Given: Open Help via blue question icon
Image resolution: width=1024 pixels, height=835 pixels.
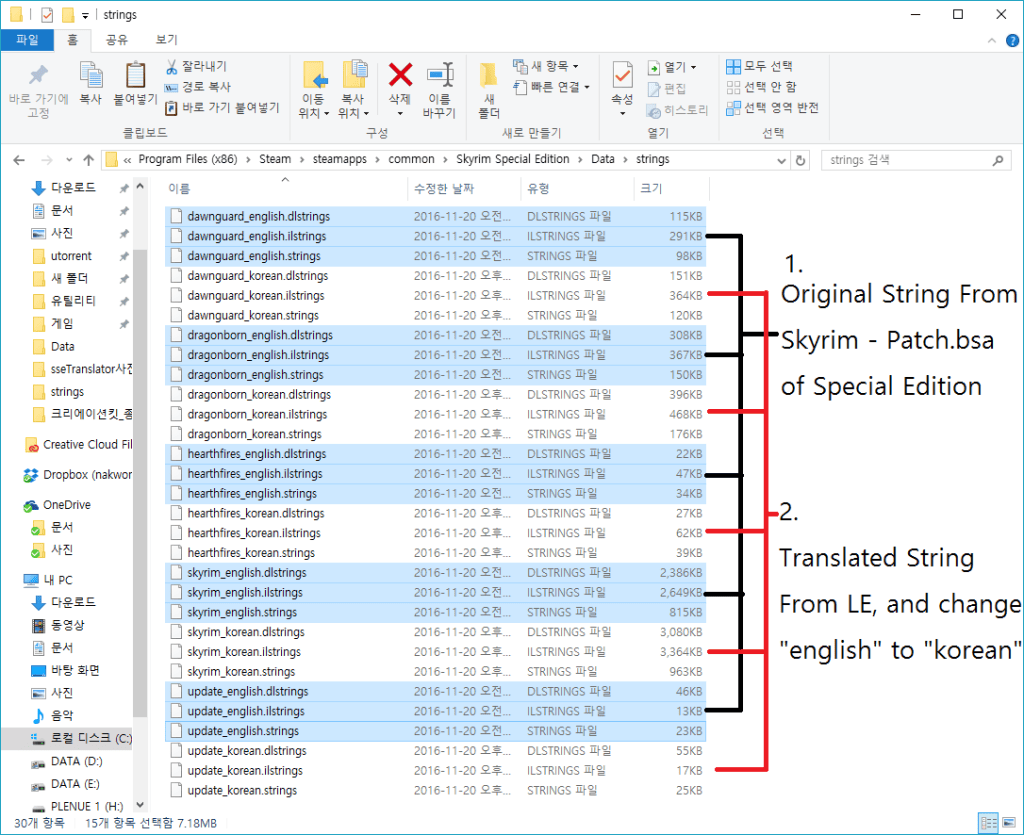Looking at the screenshot, I should [x=1012, y=40].
